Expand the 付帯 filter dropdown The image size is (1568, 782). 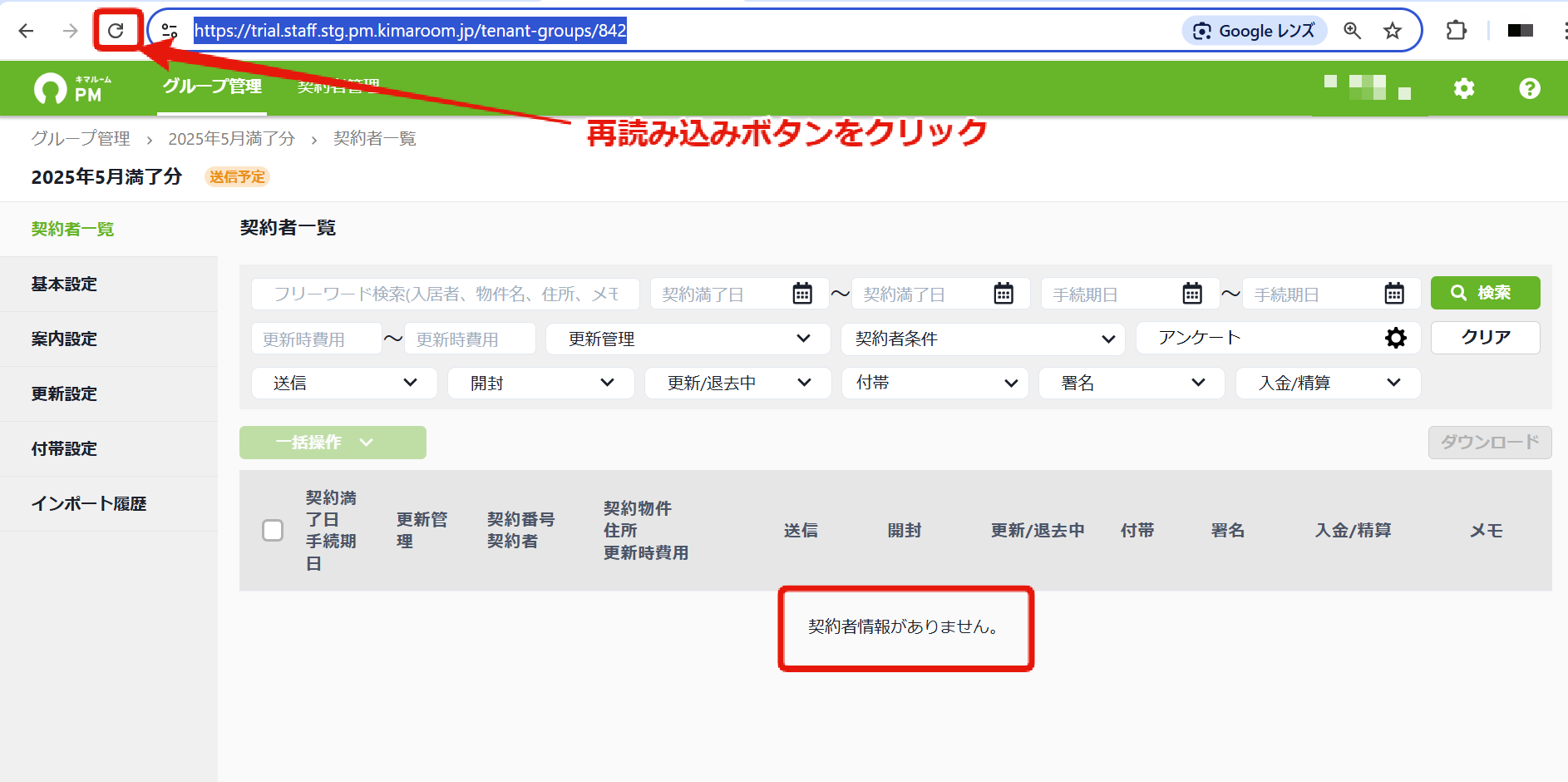(x=935, y=383)
